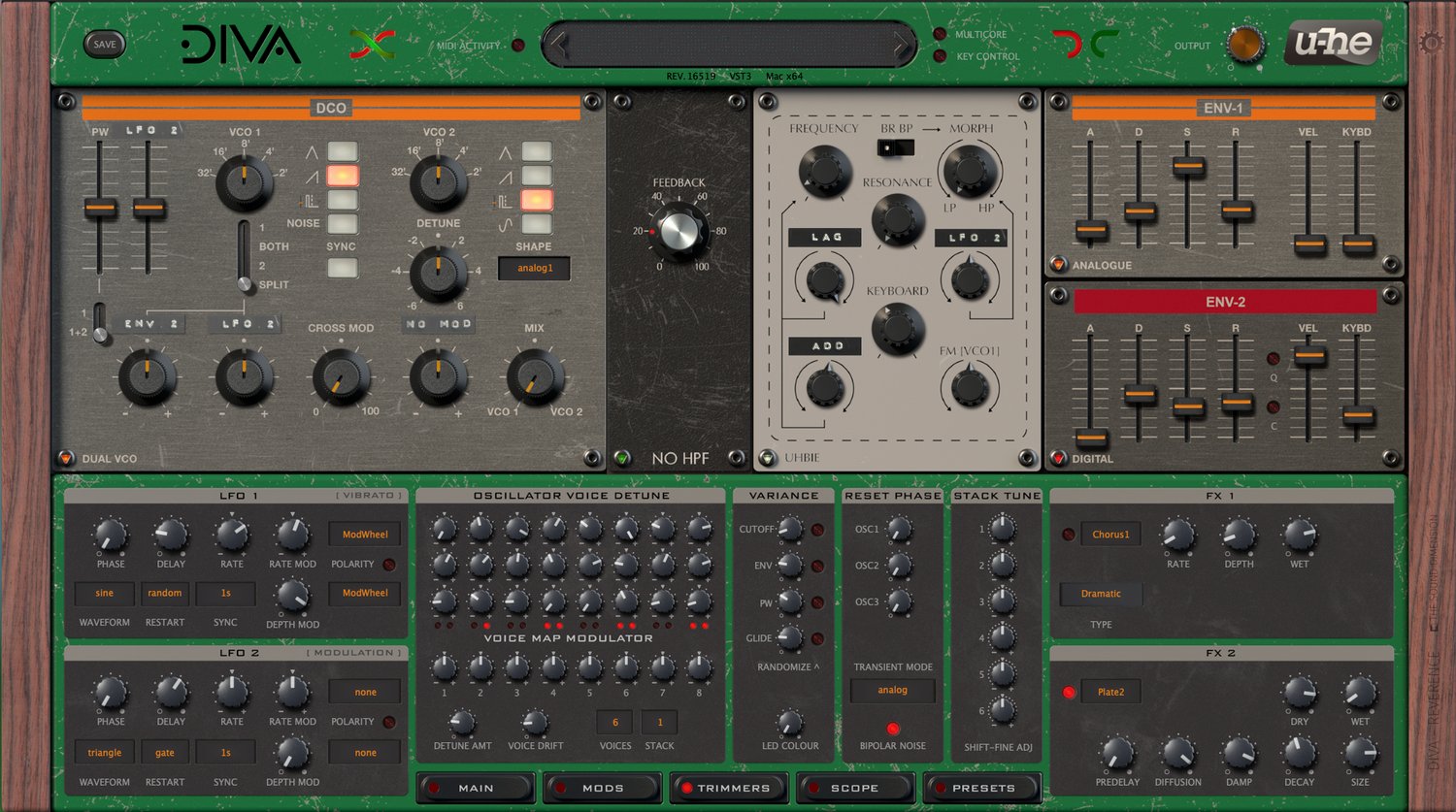Toggle the oscillator SYNC button
Viewport: 1456px width, 812px height.
tap(342, 267)
